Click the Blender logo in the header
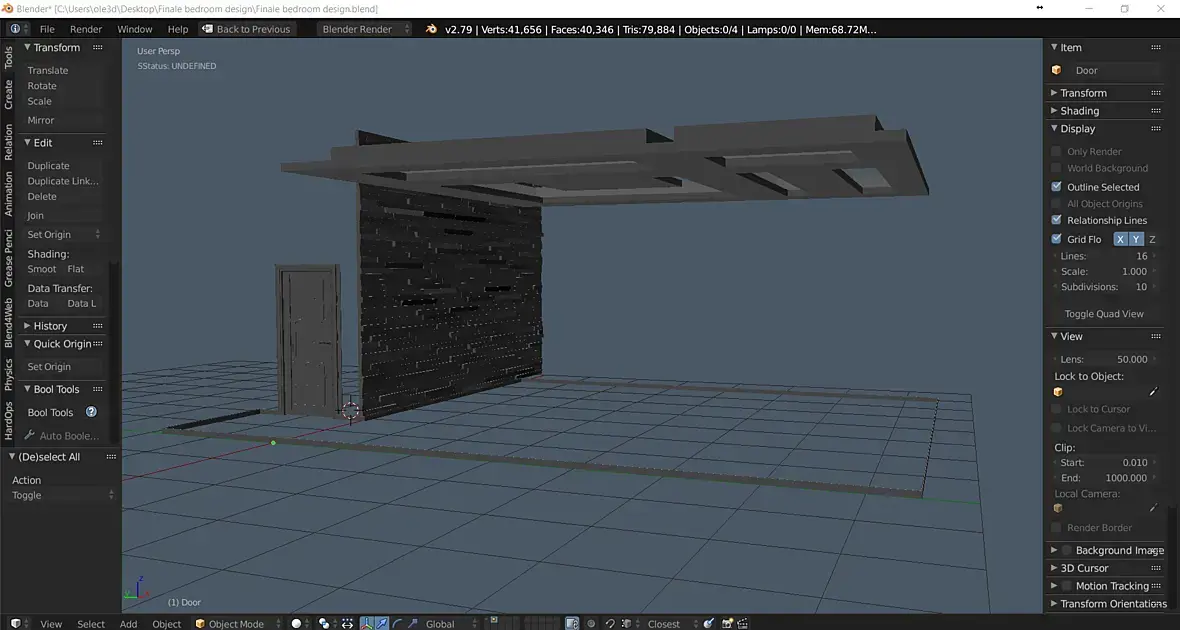 pyautogui.click(x=431, y=29)
